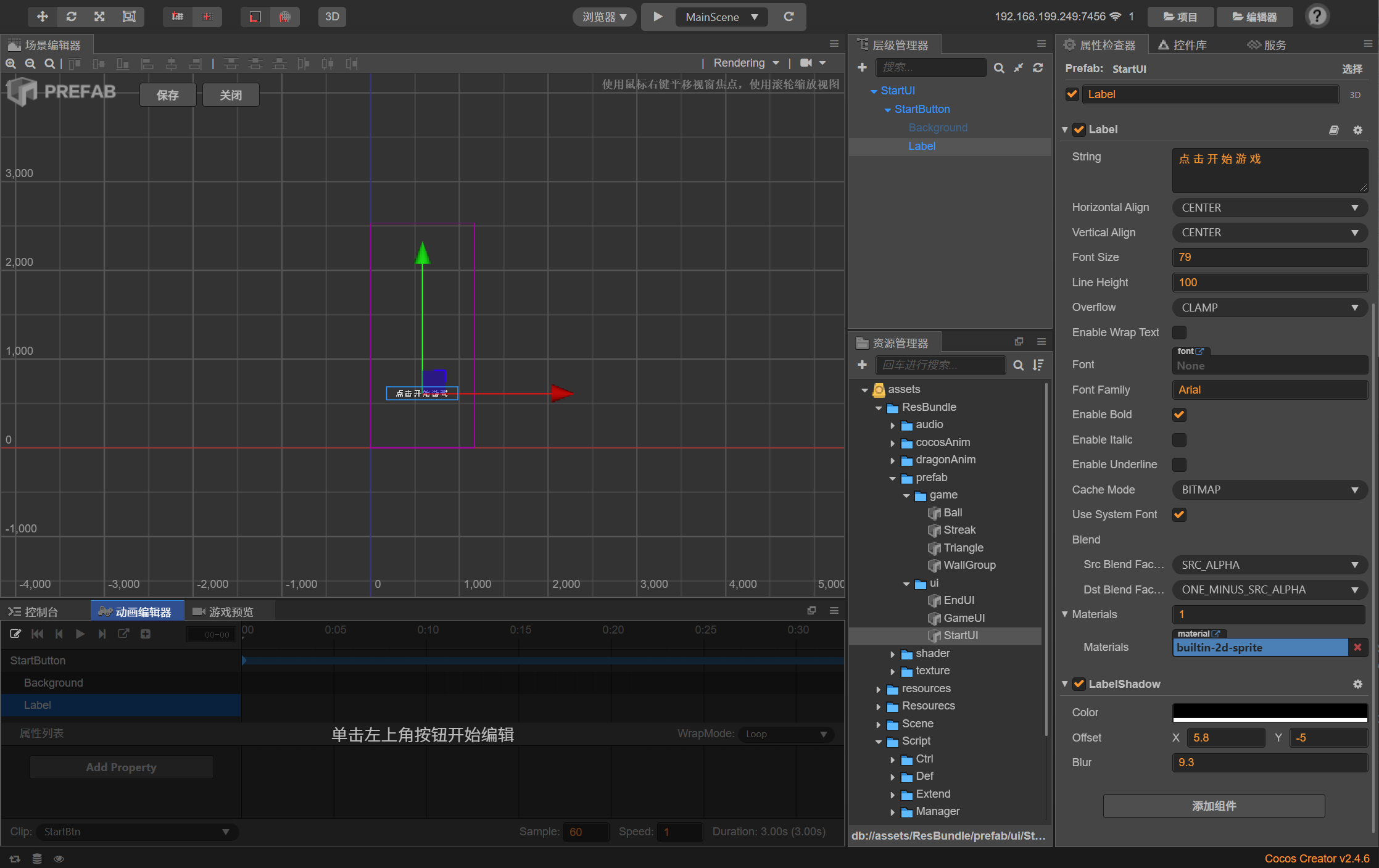Click the preview play button
The width and height of the screenshot is (1379, 868).
coord(658,17)
